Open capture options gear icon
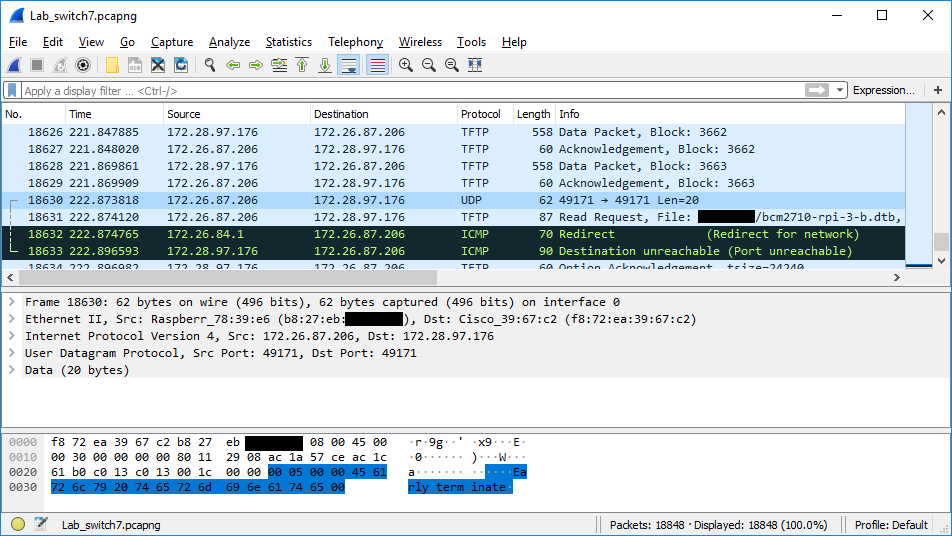Image resolution: width=952 pixels, height=536 pixels. [x=83, y=65]
